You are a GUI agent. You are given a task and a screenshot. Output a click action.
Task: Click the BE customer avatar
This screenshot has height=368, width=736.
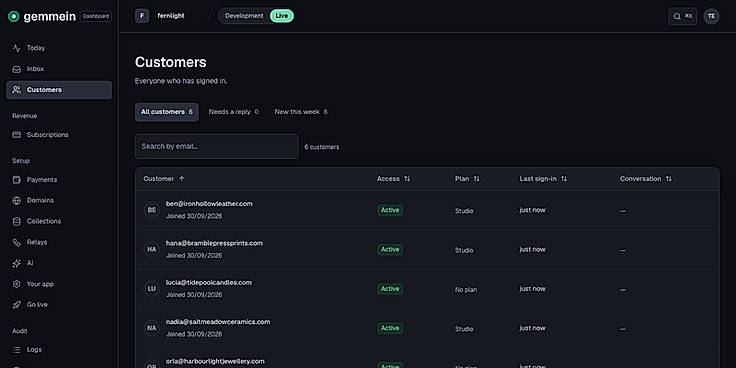[x=152, y=210]
